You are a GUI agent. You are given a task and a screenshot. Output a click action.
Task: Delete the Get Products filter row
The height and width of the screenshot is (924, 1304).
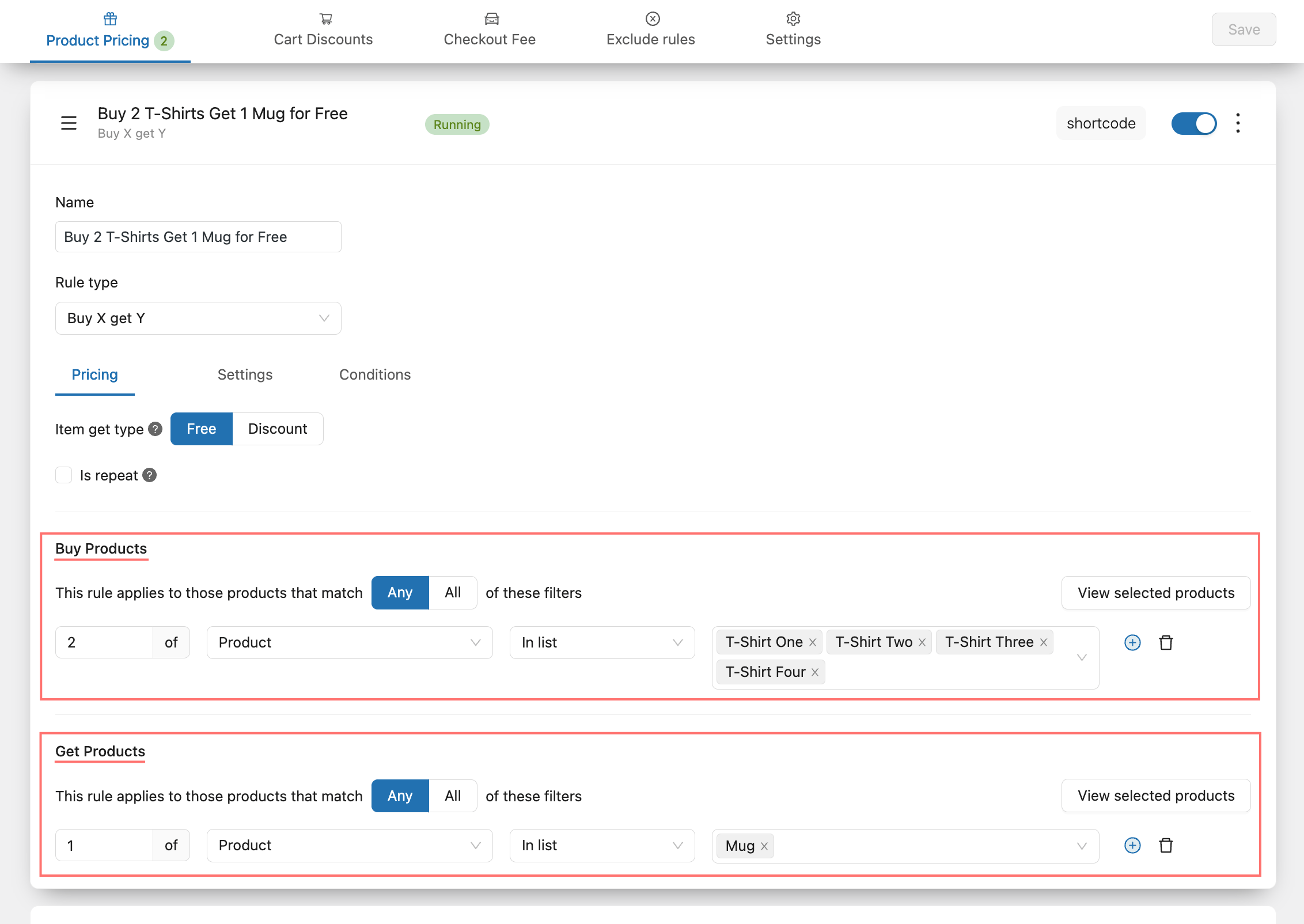pyautogui.click(x=1166, y=845)
